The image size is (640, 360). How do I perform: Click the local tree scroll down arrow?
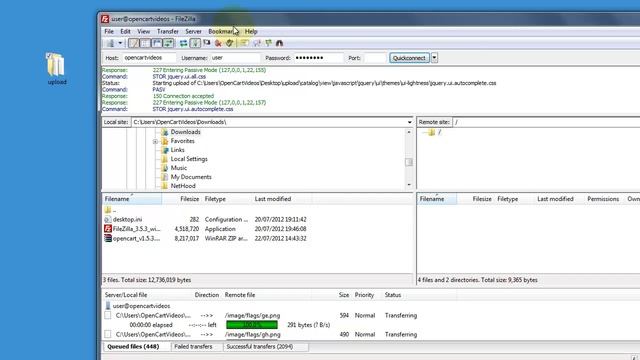(409, 185)
